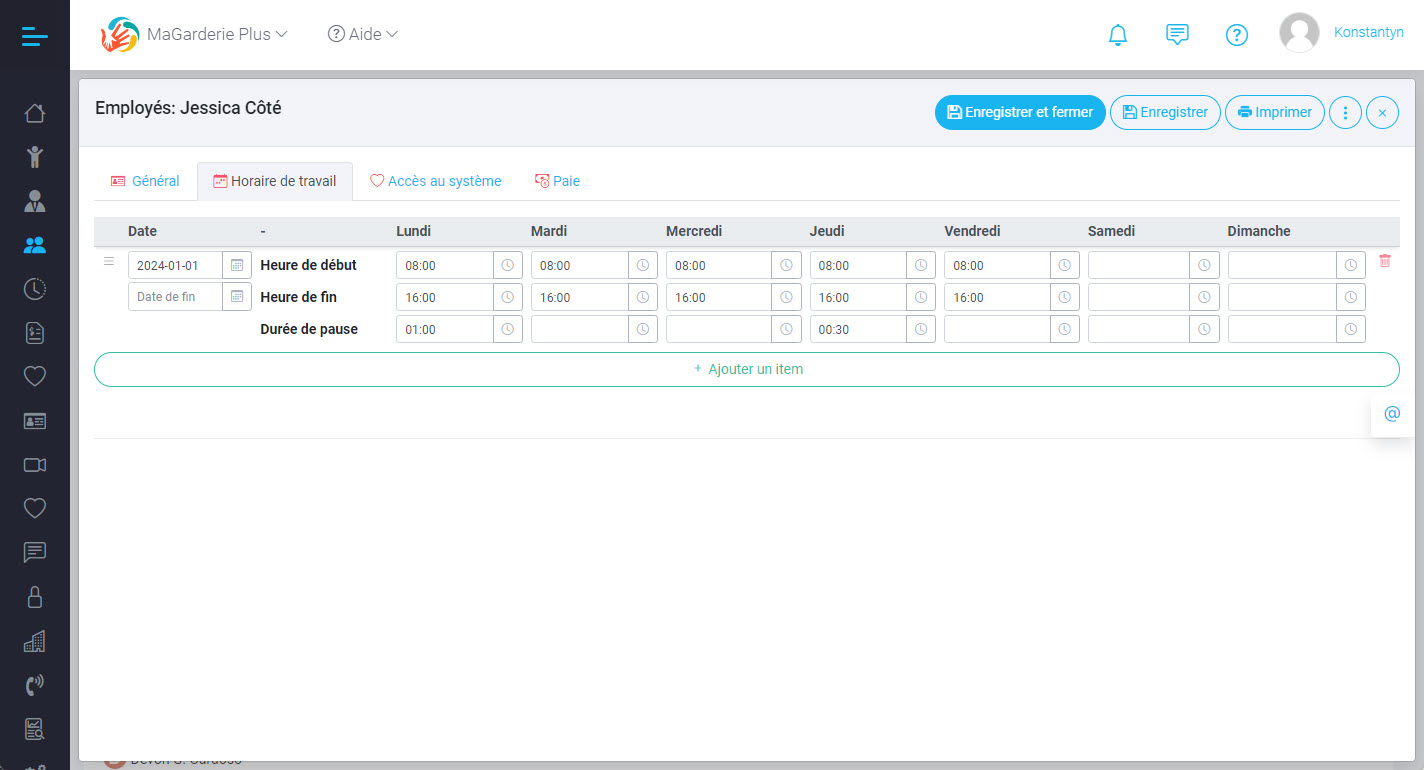This screenshot has width=1424, height=770.
Task: Open the three-dot more options menu
Action: click(x=1345, y=112)
